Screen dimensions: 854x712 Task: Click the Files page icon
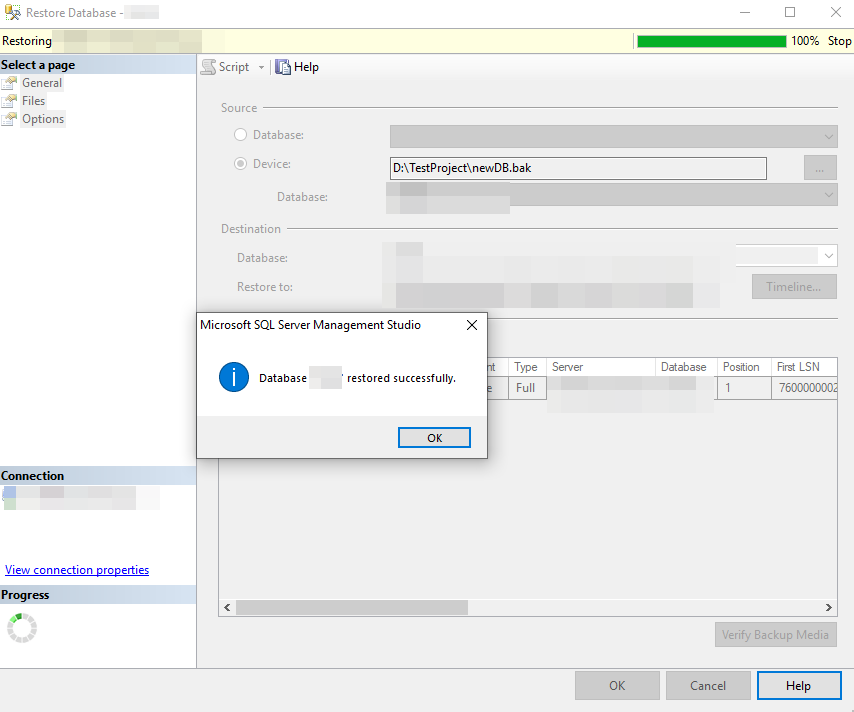[x=9, y=101]
